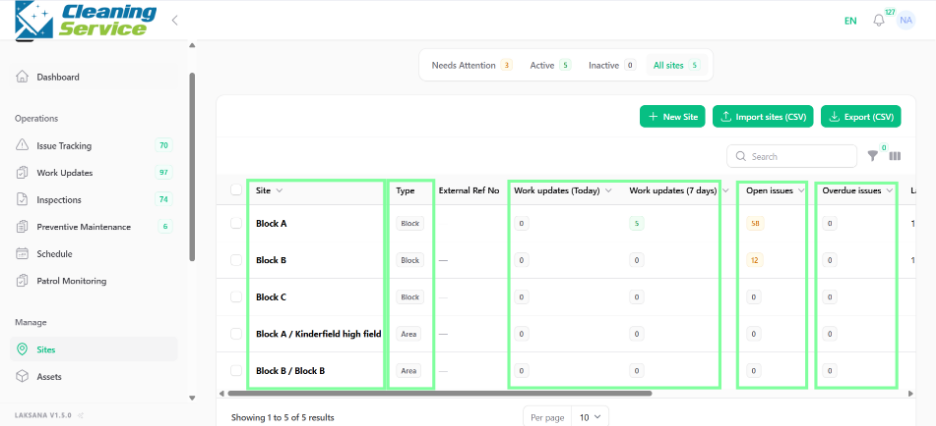Image resolution: width=936 pixels, height=426 pixels.
Task: Click the Manage section heading
Action: click(30, 322)
